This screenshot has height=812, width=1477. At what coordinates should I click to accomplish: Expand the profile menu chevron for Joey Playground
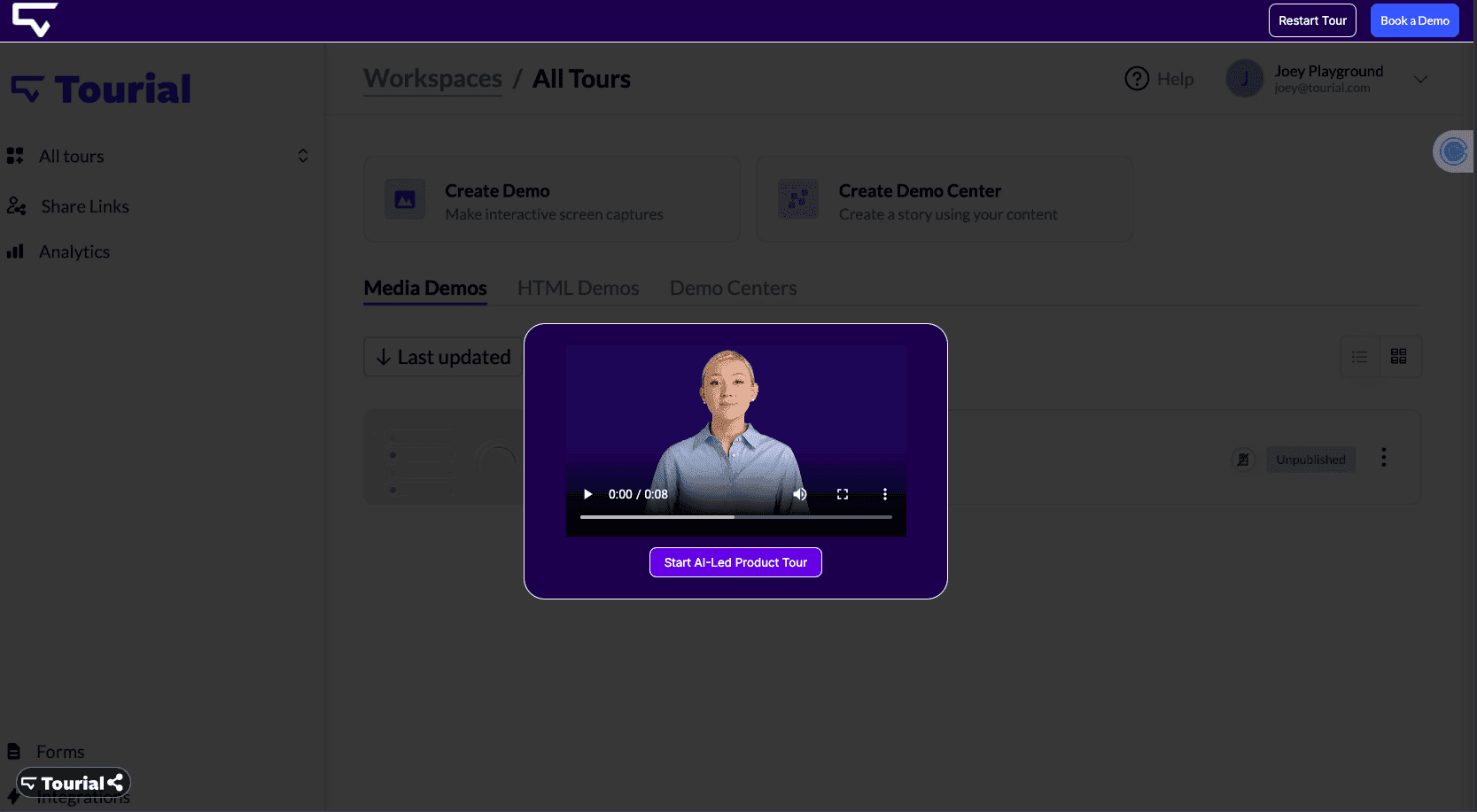point(1421,79)
